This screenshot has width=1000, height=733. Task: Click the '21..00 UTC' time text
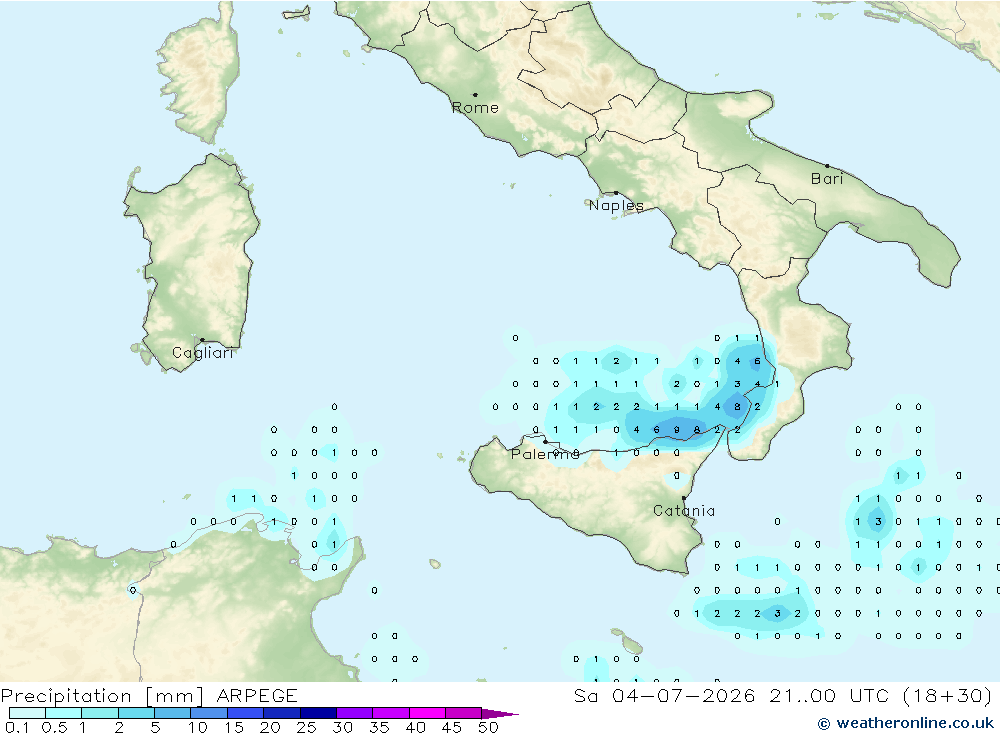(x=829, y=695)
